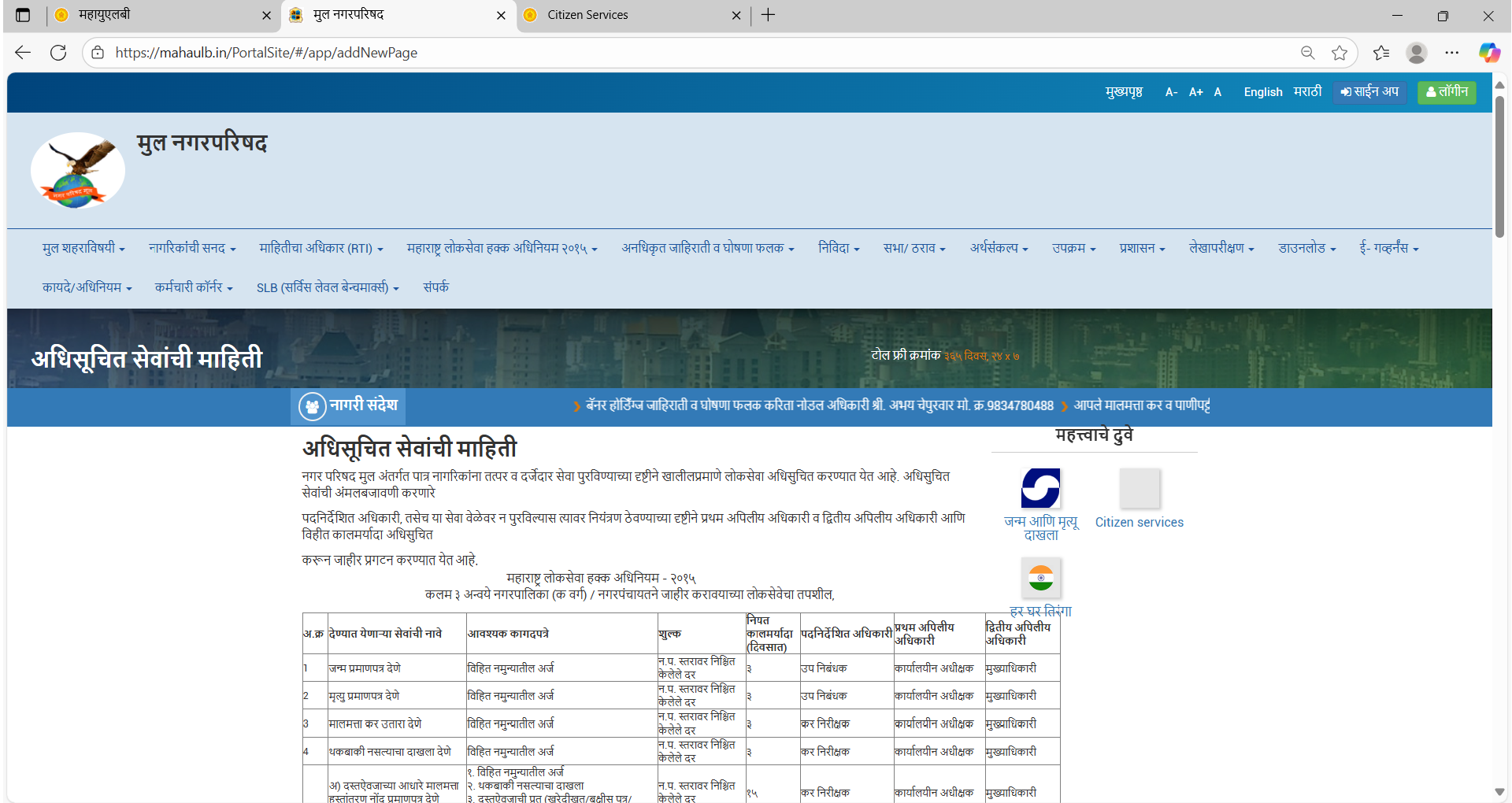Click the browser back arrow
The image size is (1512, 803).
coord(23,53)
